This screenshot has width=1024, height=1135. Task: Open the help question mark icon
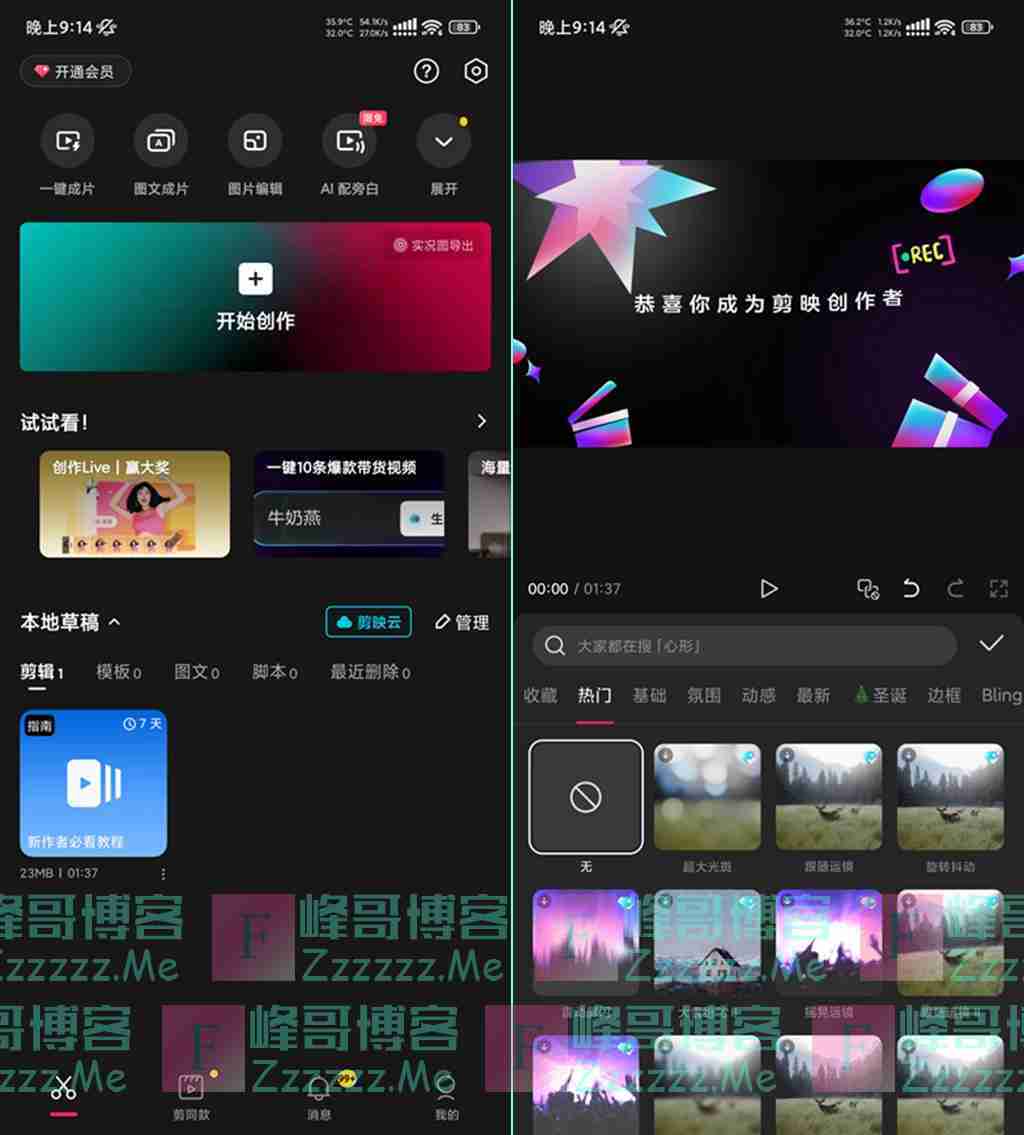(x=427, y=71)
